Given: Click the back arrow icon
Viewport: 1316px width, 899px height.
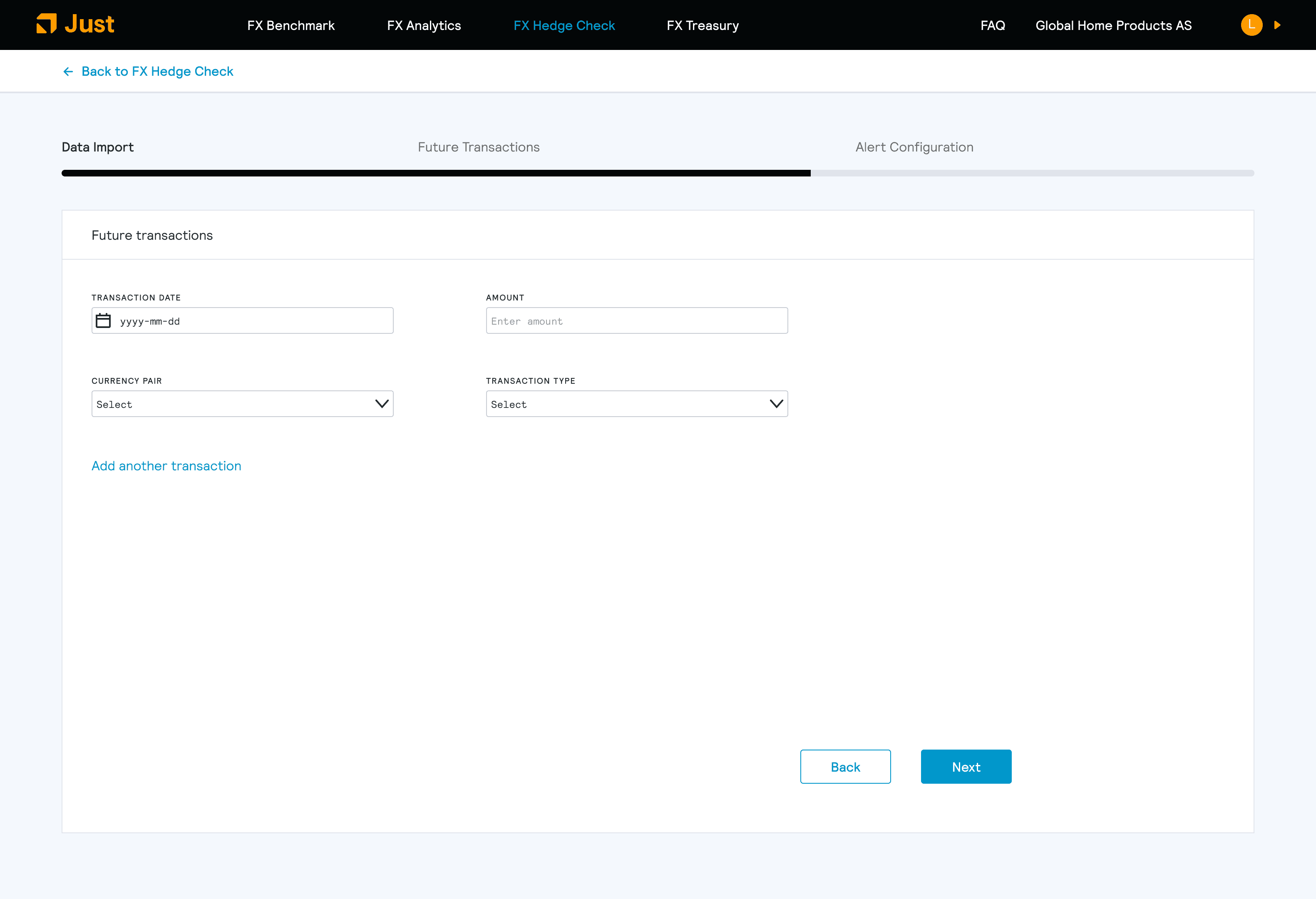Looking at the screenshot, I should [68, 71].
